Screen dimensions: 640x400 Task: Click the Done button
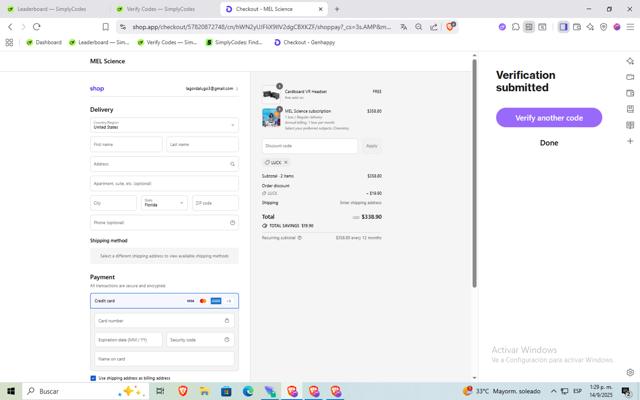(549, 143)
